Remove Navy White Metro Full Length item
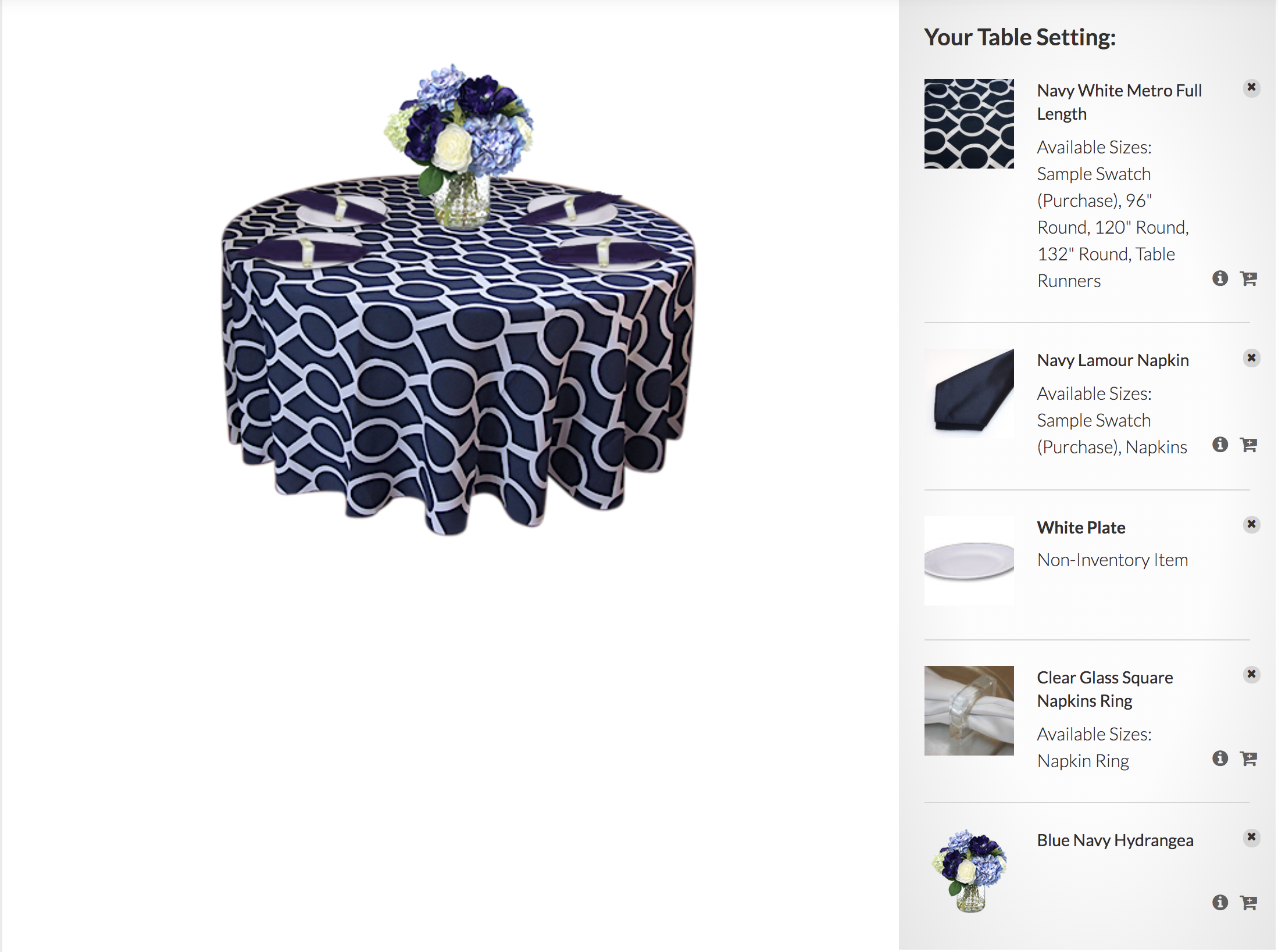The height and width of the screenshot is (952, 1278). click(1251, 88)
